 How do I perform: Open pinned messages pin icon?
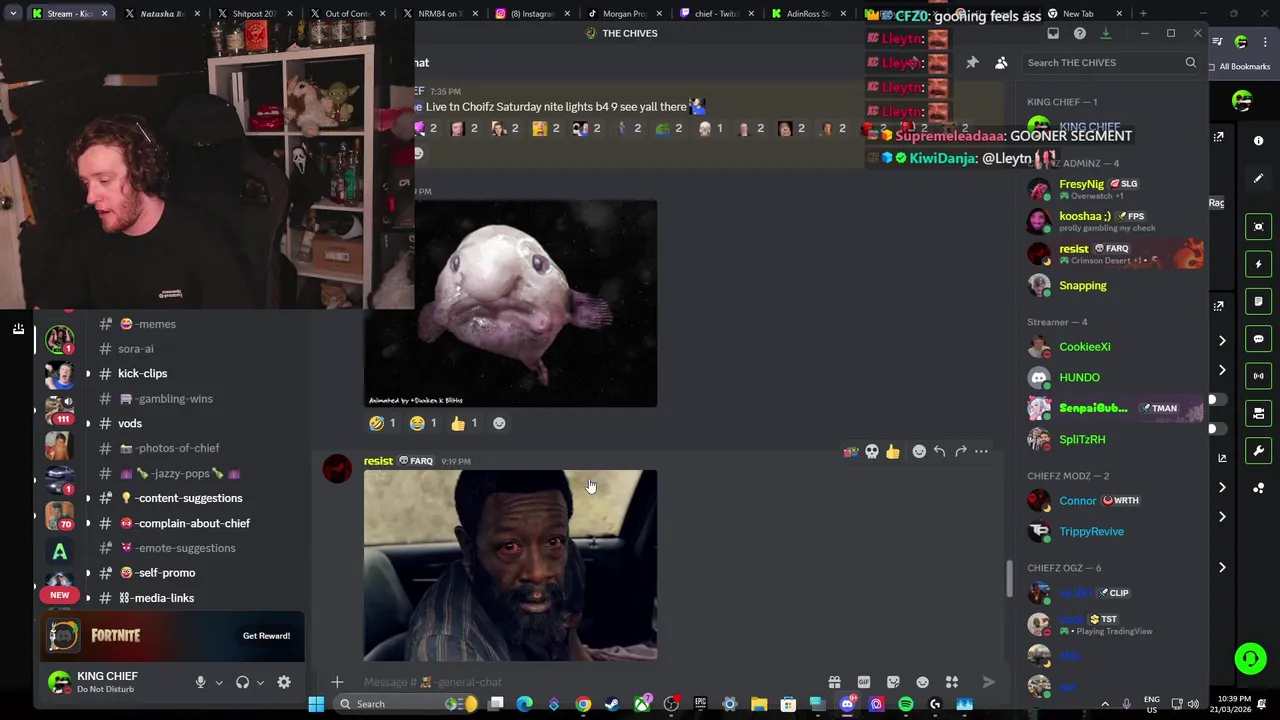[x=972, y=63]
